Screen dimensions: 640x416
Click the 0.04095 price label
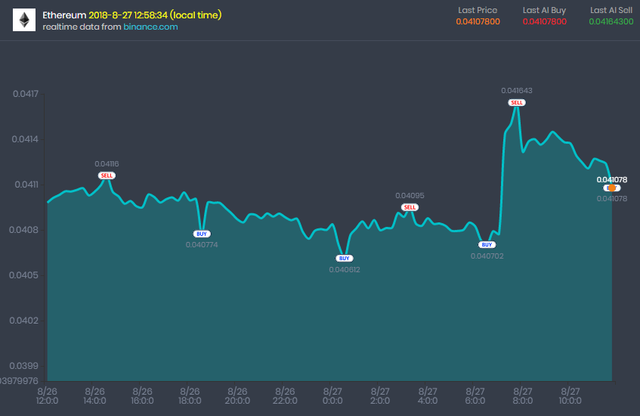(410, 196)
